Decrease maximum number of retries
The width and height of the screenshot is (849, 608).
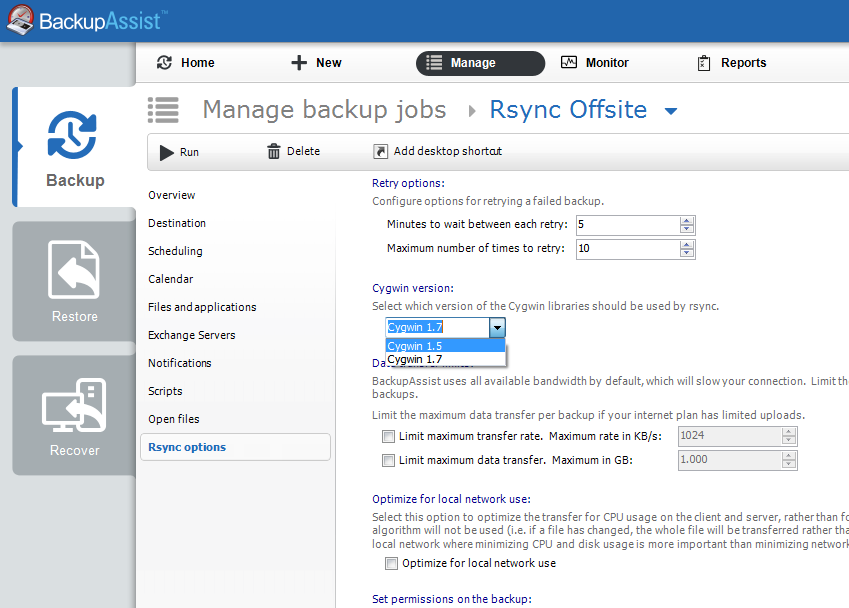coord(687,253)
